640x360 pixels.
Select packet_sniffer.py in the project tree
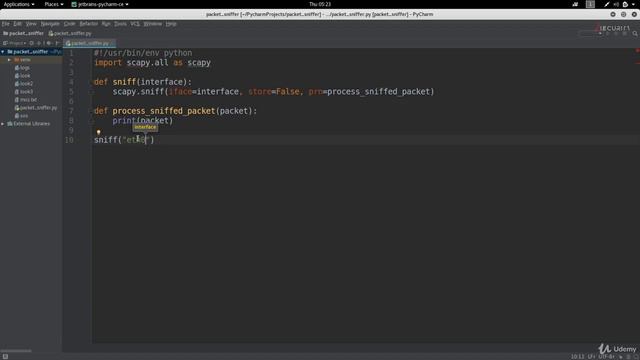point(36,107)
